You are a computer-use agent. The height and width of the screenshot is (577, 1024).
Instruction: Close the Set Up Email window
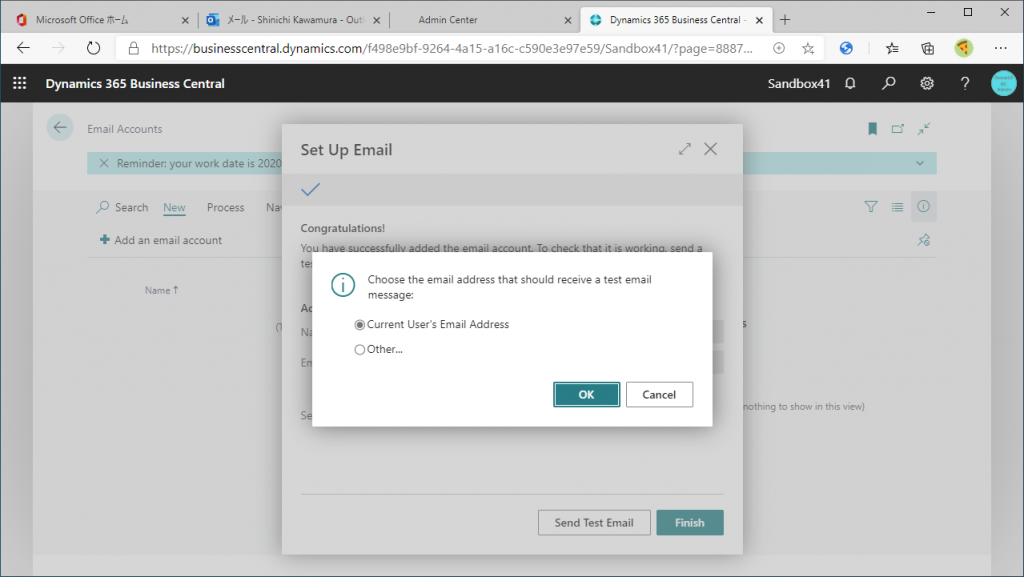coord(711,149)
